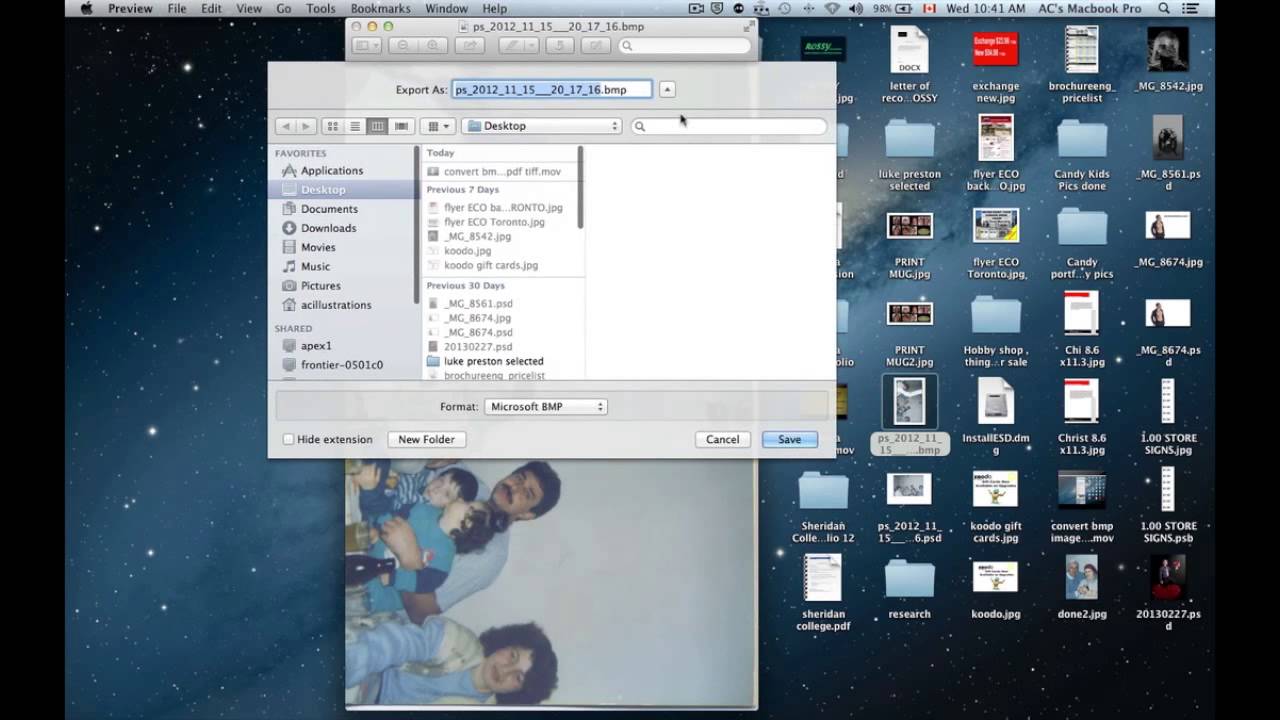The height and width of the screenshot is (720, 1280).
Task: Select Movies in the sidebar
Action: tap(318, 247)
